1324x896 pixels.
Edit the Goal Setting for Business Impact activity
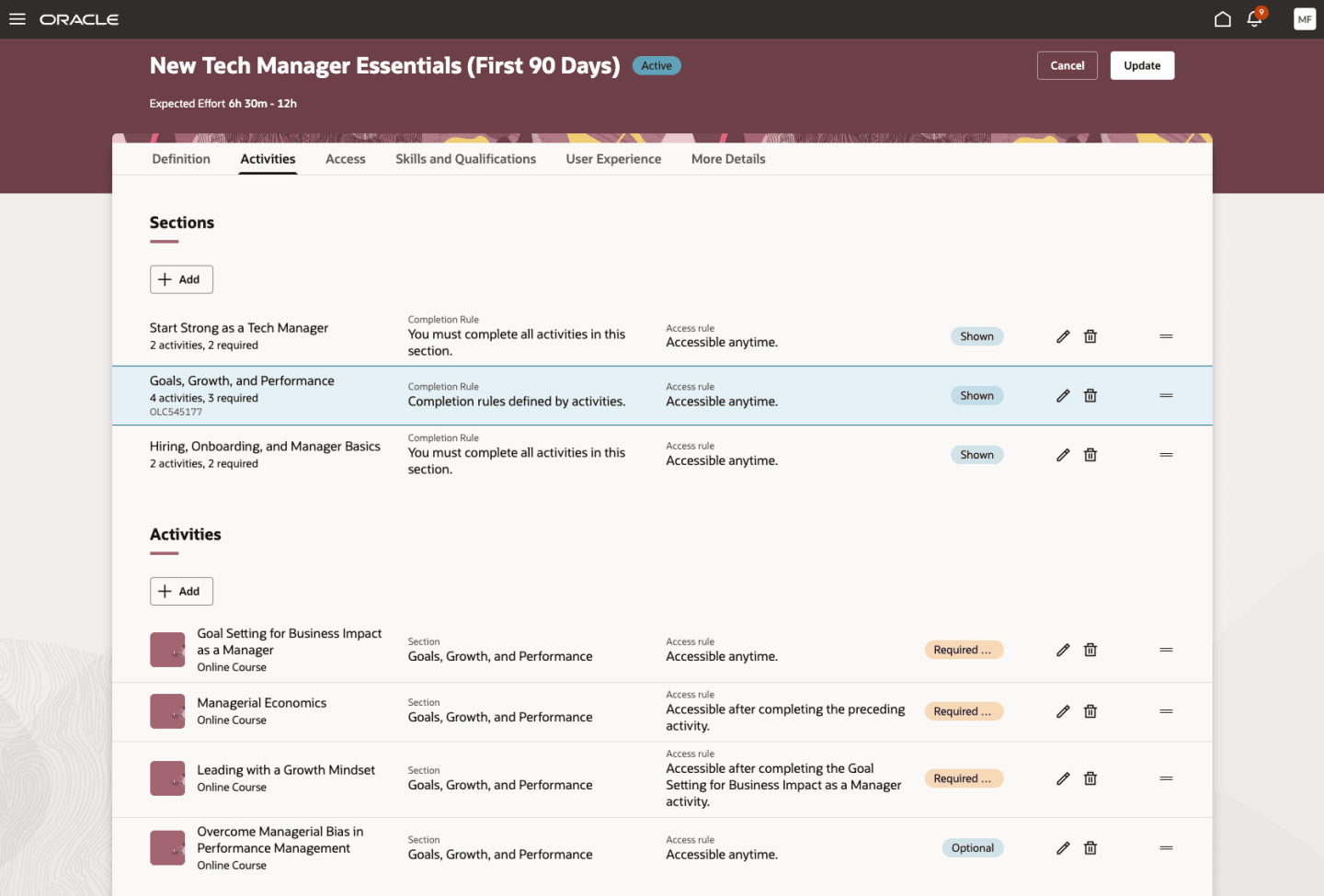[x=1063, y=650]
